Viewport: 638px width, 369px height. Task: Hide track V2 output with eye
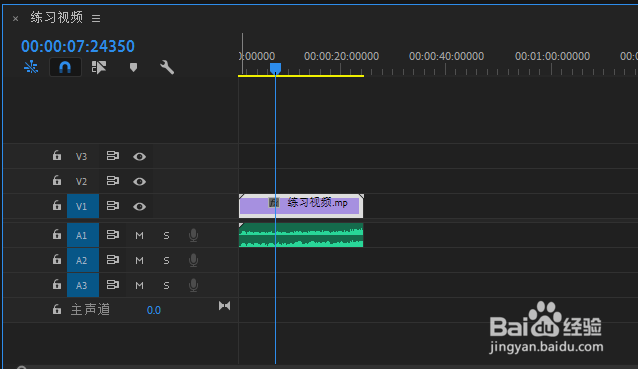click(x=139, y=181)
